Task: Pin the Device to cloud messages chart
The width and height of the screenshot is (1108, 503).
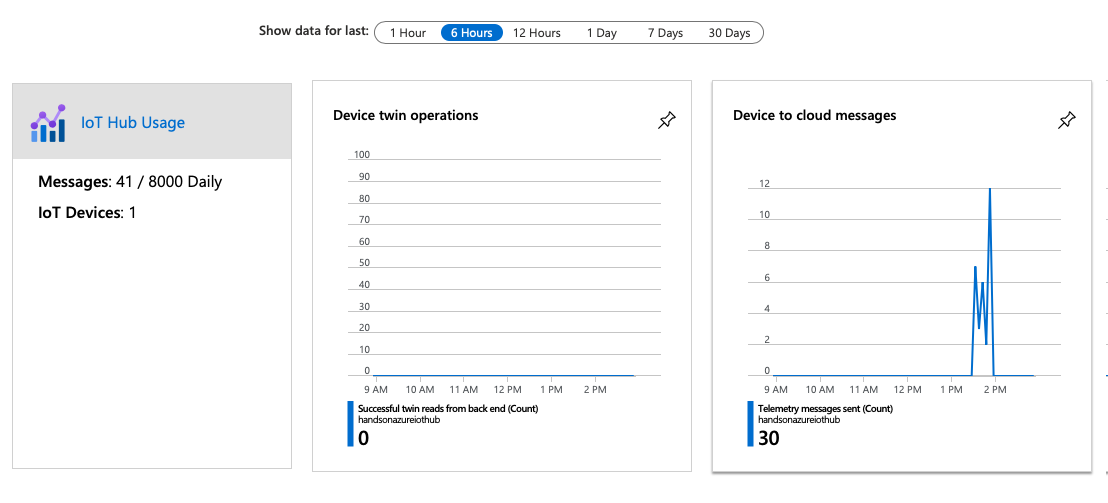Action: click(x=1067, y=121)
